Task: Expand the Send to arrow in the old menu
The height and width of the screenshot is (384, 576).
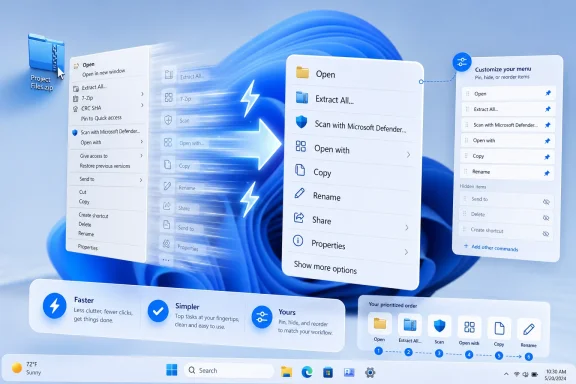Action: click(x=141, y=180)
